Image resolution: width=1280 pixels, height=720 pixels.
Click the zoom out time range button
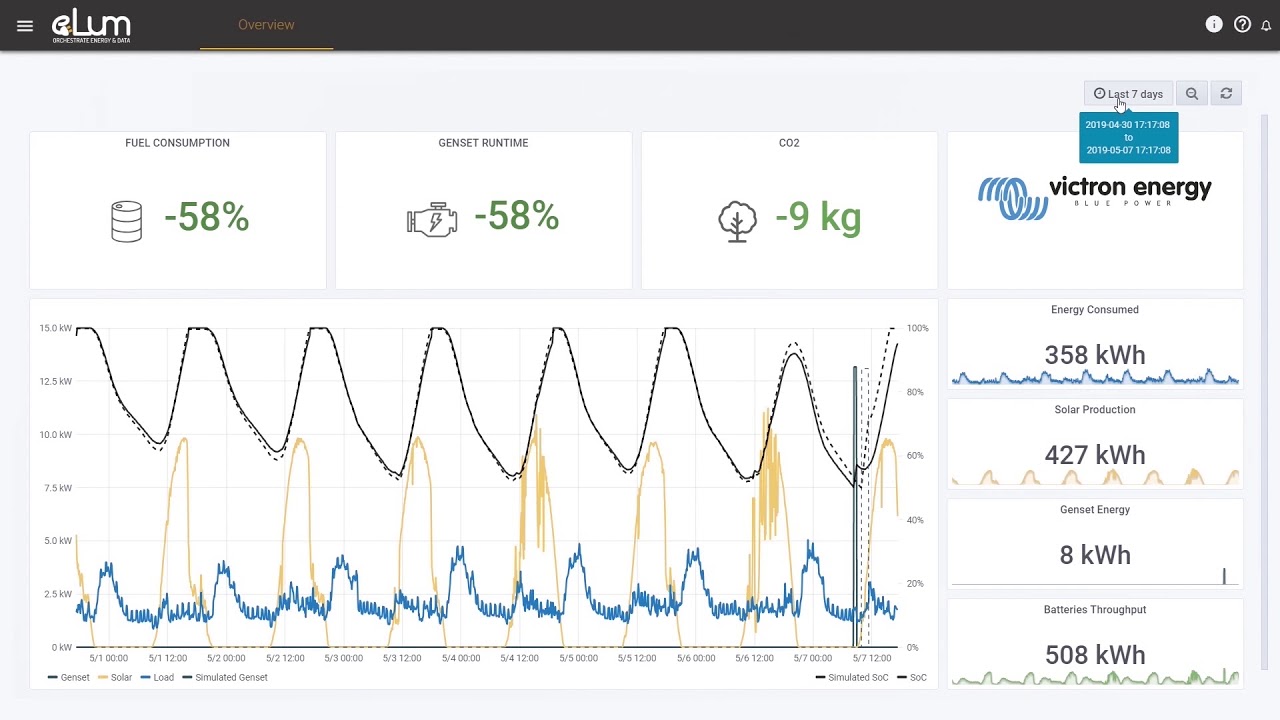1192,93
